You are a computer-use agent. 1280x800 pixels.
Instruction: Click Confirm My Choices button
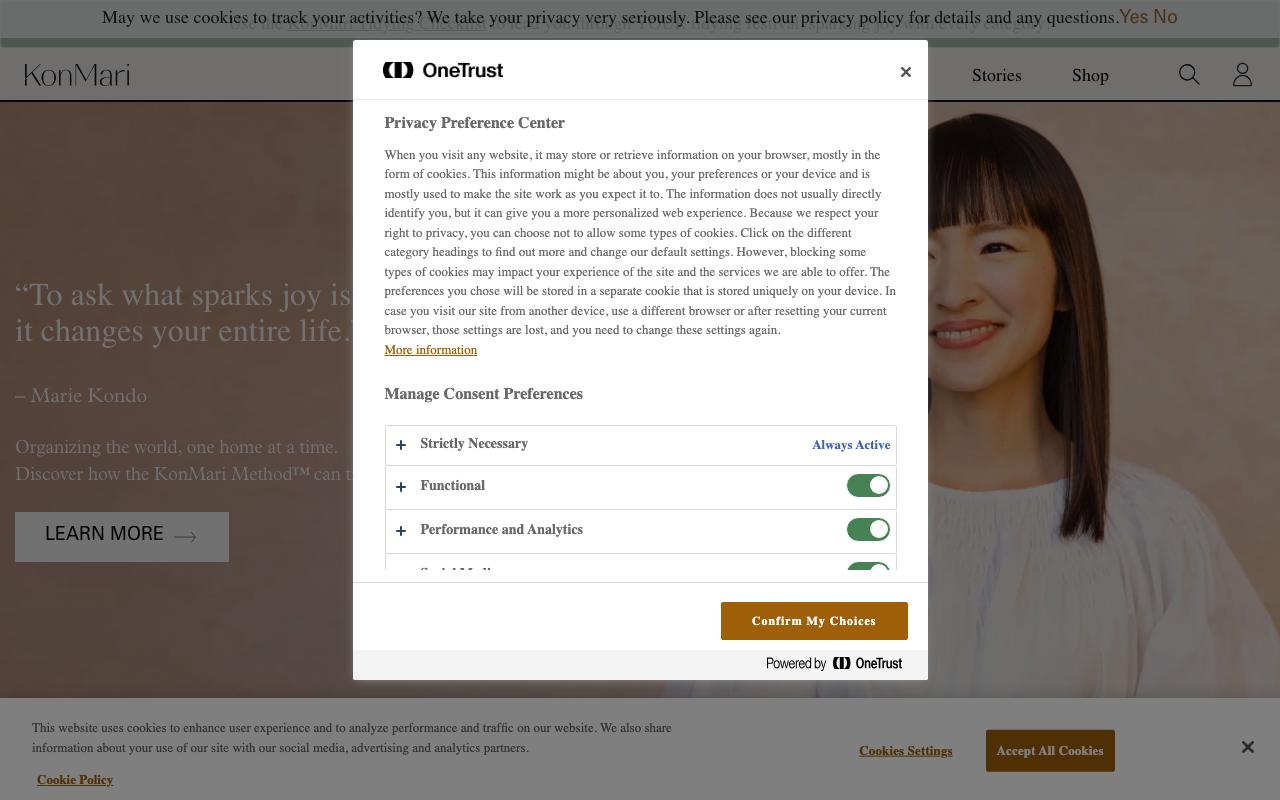814,621
